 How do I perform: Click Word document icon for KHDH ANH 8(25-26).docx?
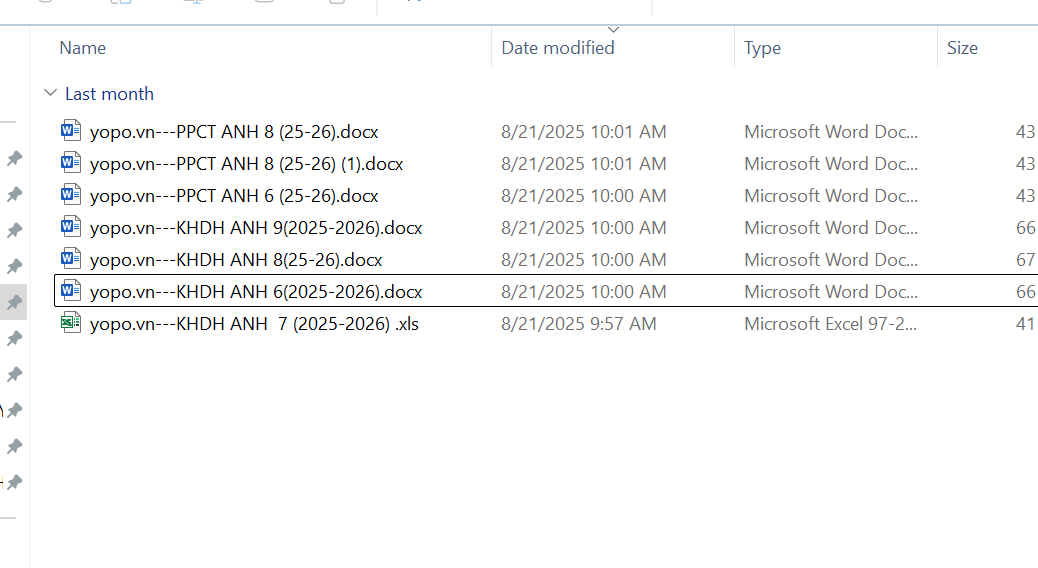[71, 259]
